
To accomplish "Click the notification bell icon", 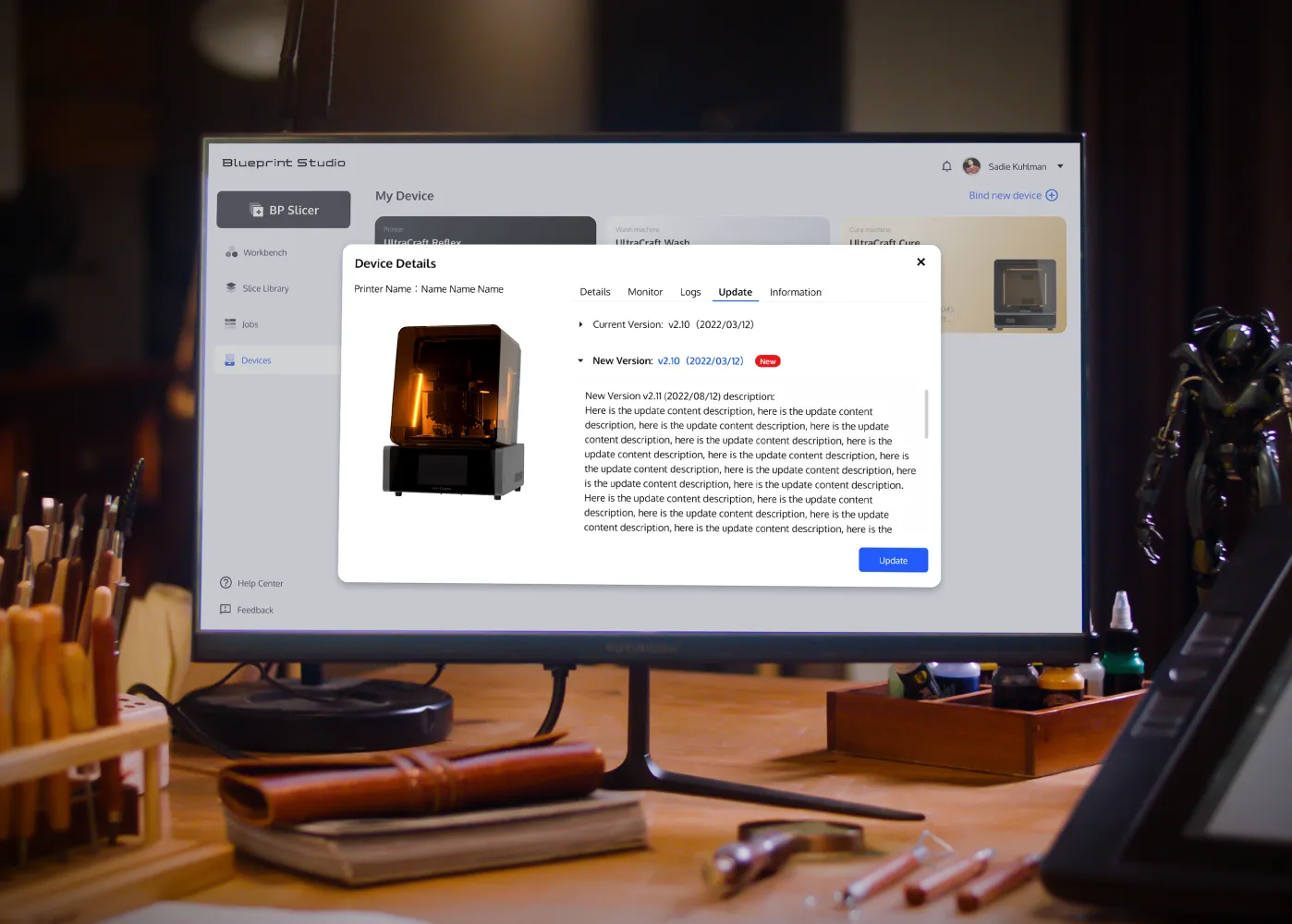I will click(x=946, y=166).
